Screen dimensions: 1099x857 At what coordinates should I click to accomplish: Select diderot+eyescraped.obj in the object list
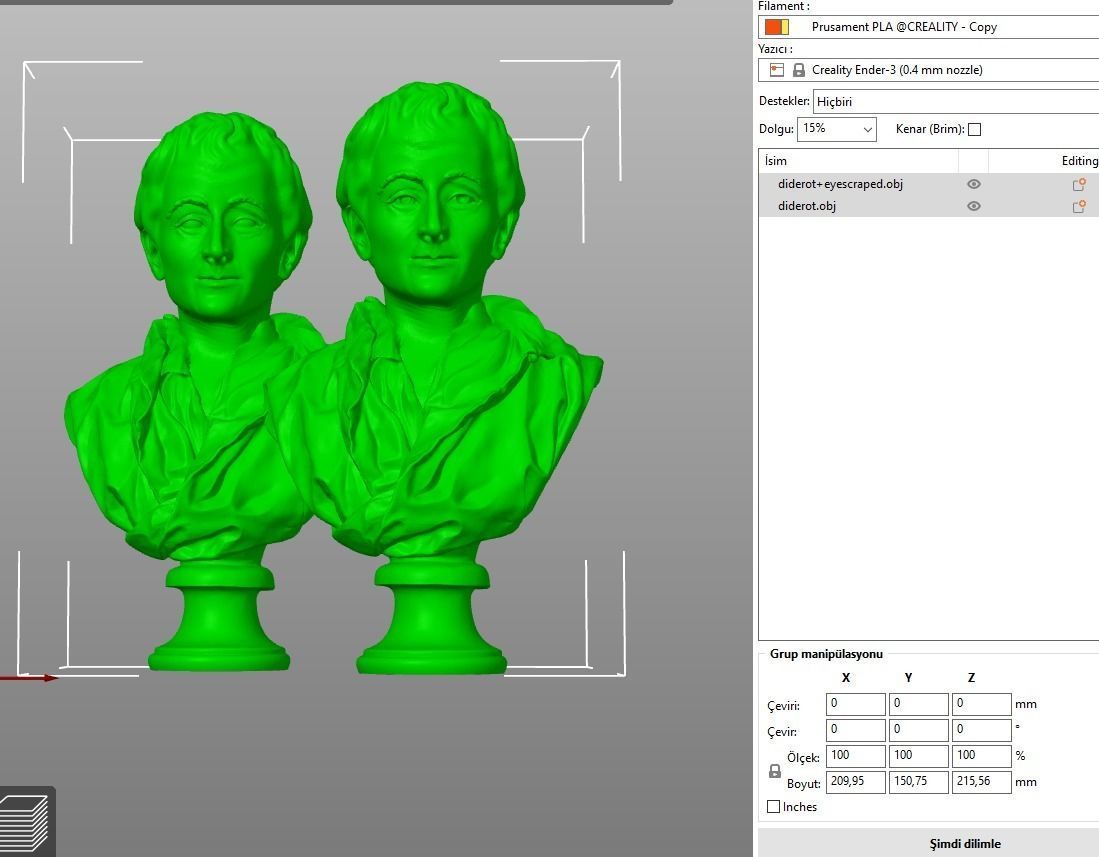[840, 184]
